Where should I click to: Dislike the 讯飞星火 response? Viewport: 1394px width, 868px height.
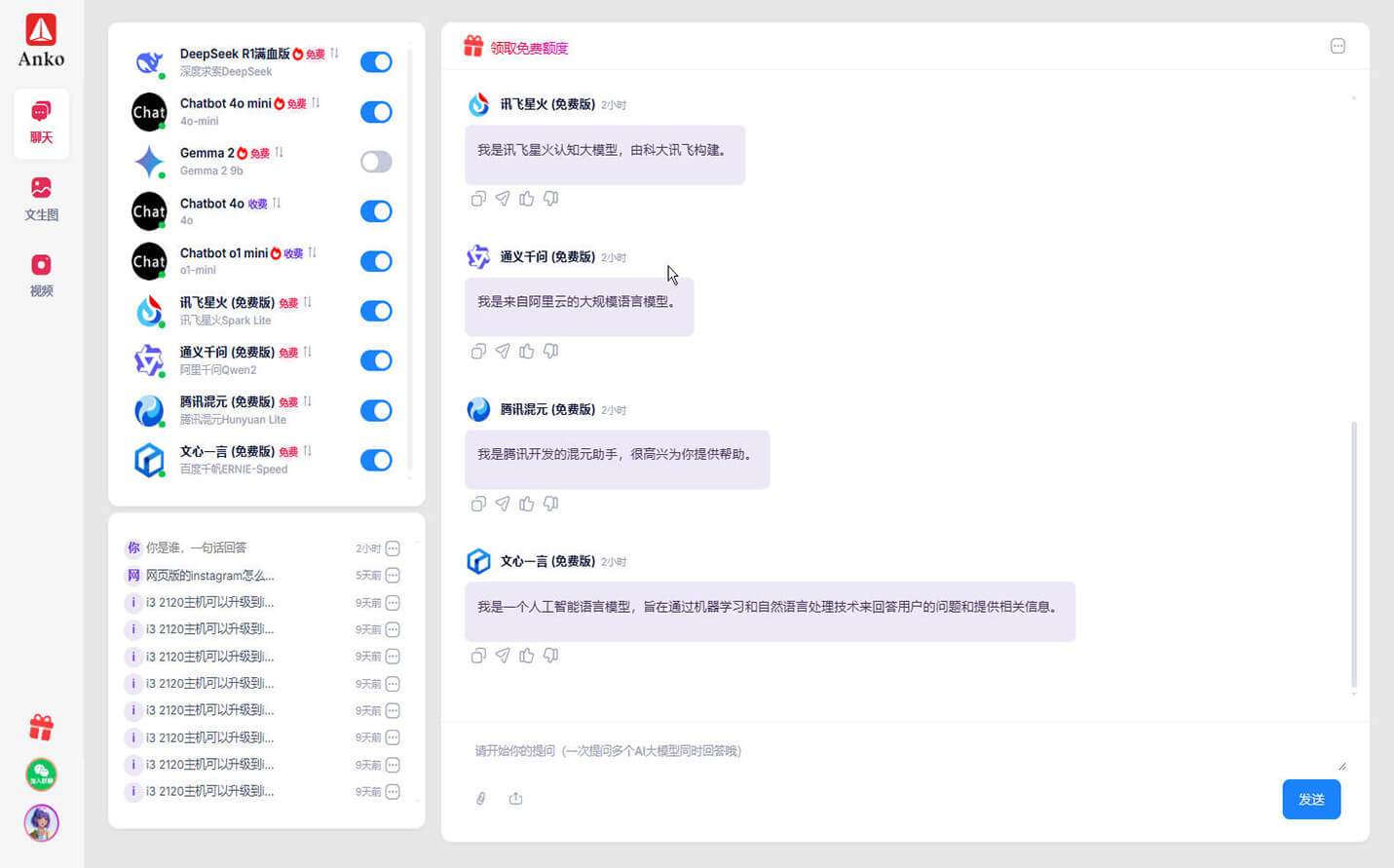click(x=551, y=199)
